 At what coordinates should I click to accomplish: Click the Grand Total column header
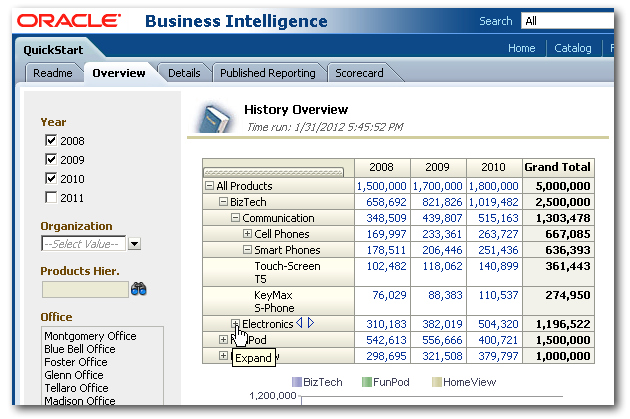coord(557,167)
